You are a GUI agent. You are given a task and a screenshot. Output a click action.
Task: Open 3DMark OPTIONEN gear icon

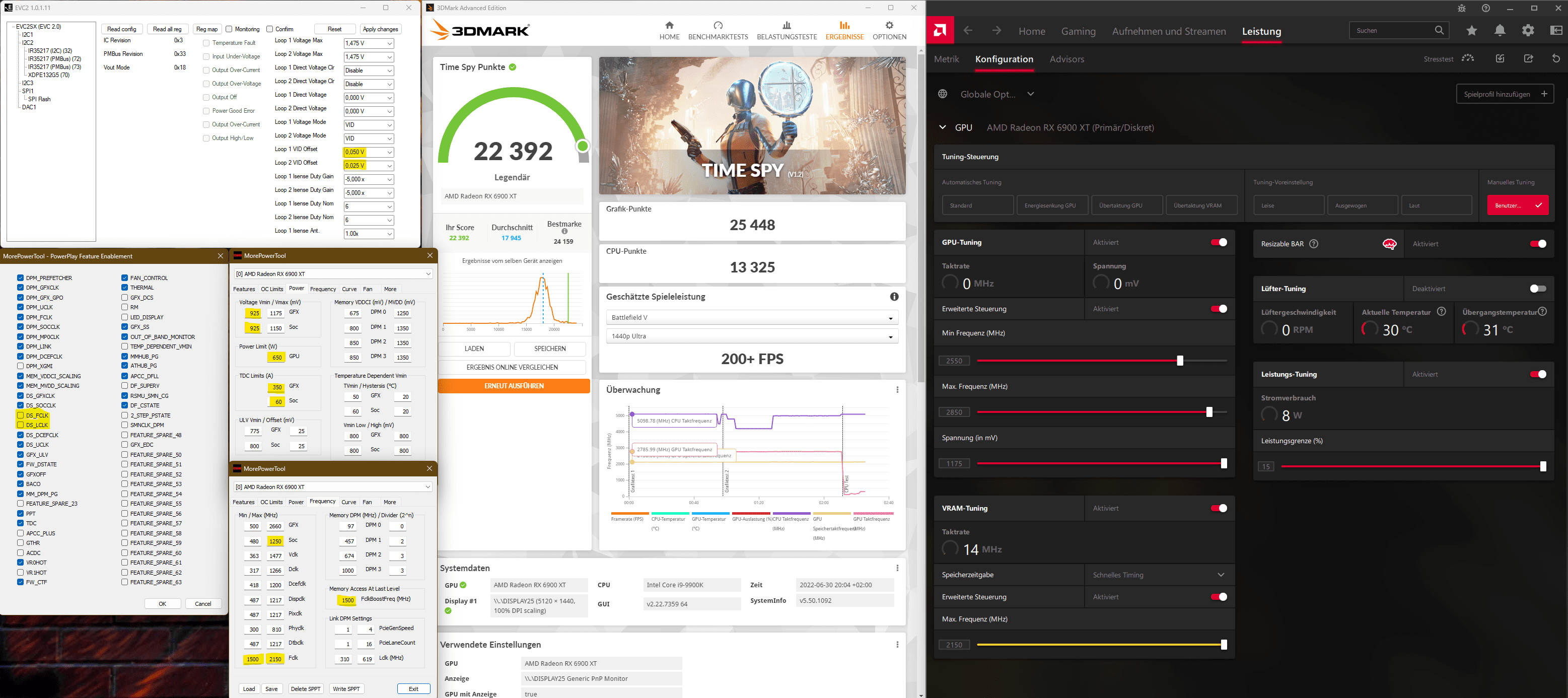pyautogui.click(x=889, y=26)
